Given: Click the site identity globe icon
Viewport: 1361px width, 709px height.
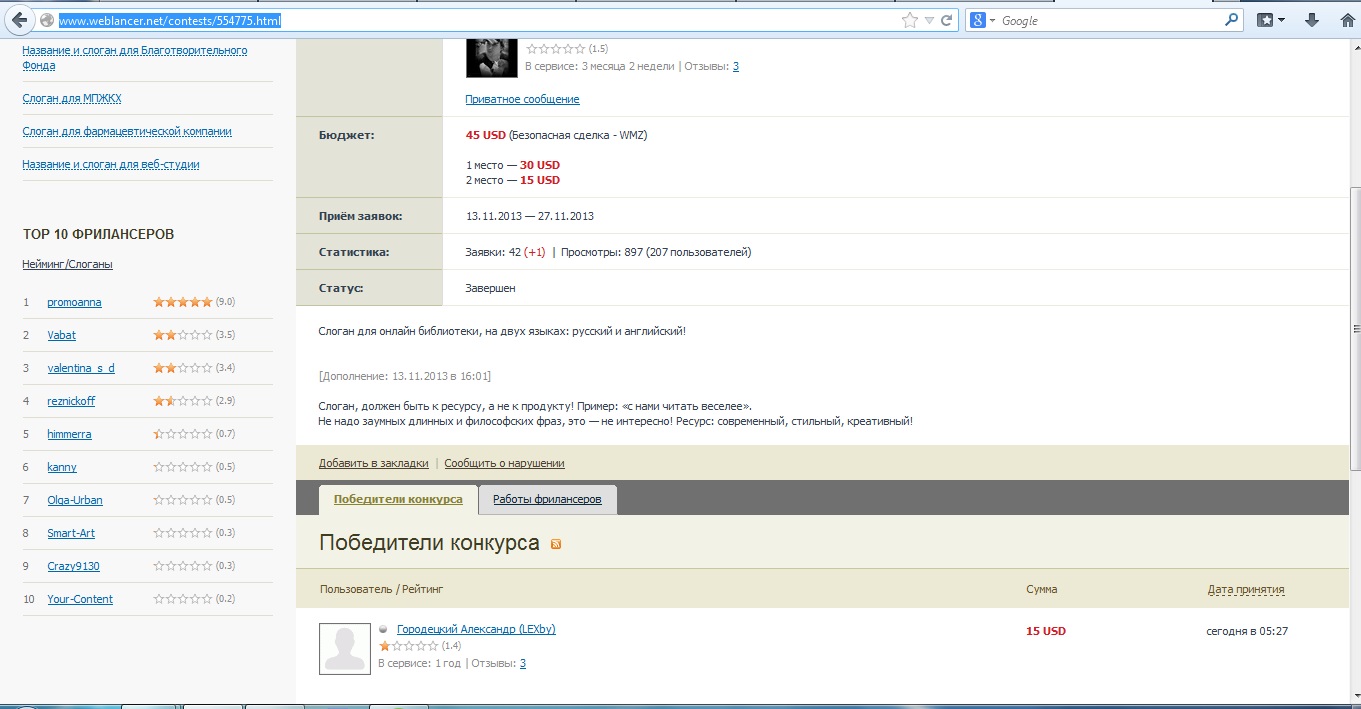Looking at the screenshot, I should coord(46,20).
